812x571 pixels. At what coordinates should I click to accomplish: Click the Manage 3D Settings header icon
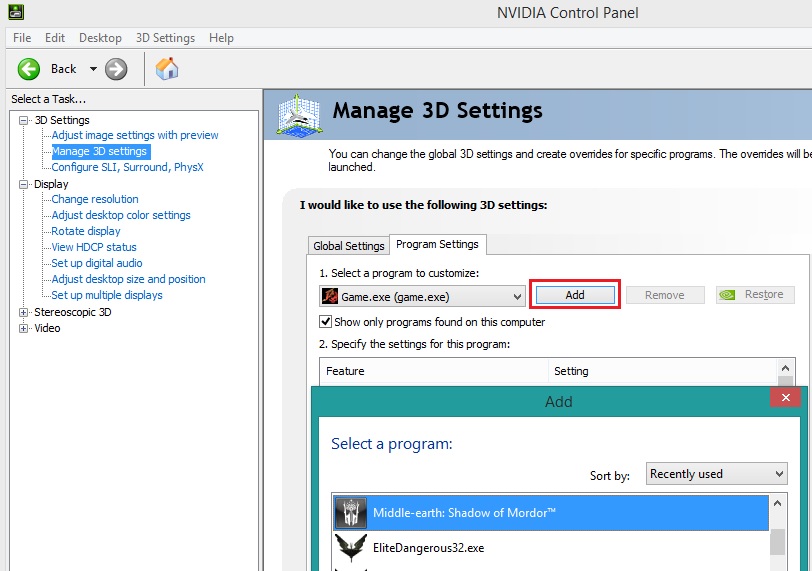(x=299, y=115)
